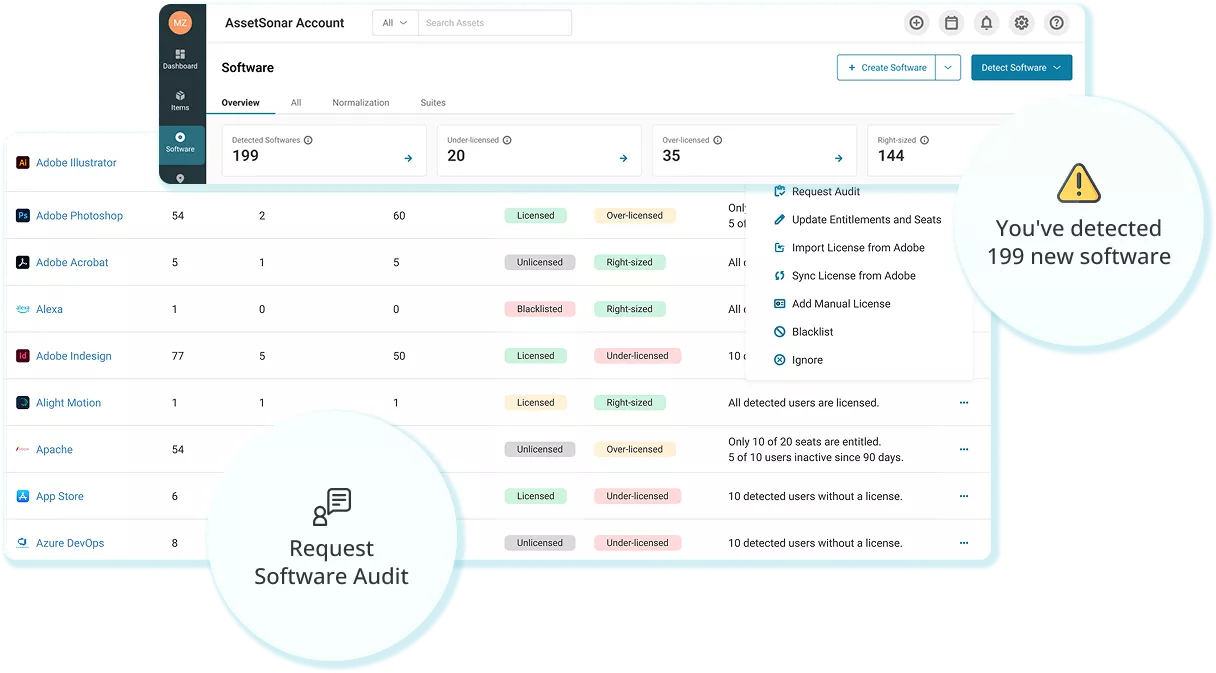
Task: Switch to the Overview tab
Action: tap(241, 102)
